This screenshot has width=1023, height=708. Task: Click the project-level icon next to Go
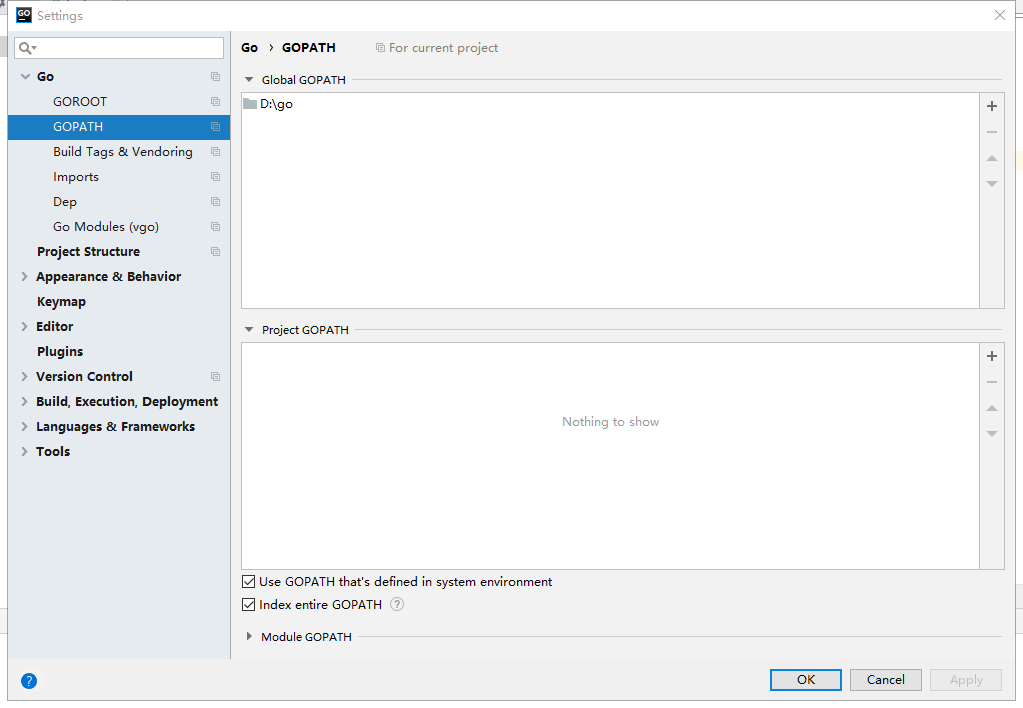click(x=215, y=76)
